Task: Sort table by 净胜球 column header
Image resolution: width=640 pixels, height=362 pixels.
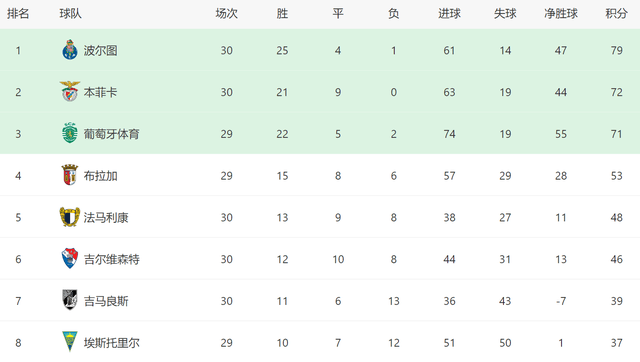Action: 561,13
